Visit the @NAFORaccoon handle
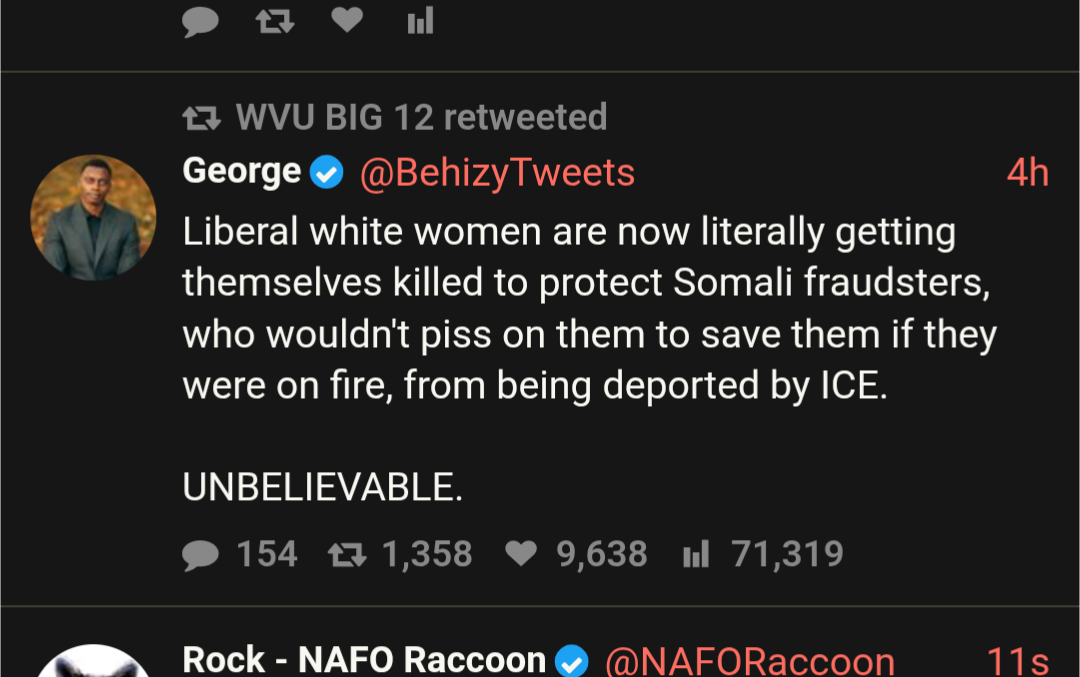This screenshot has height=677, width=1080. click(750, 661)
